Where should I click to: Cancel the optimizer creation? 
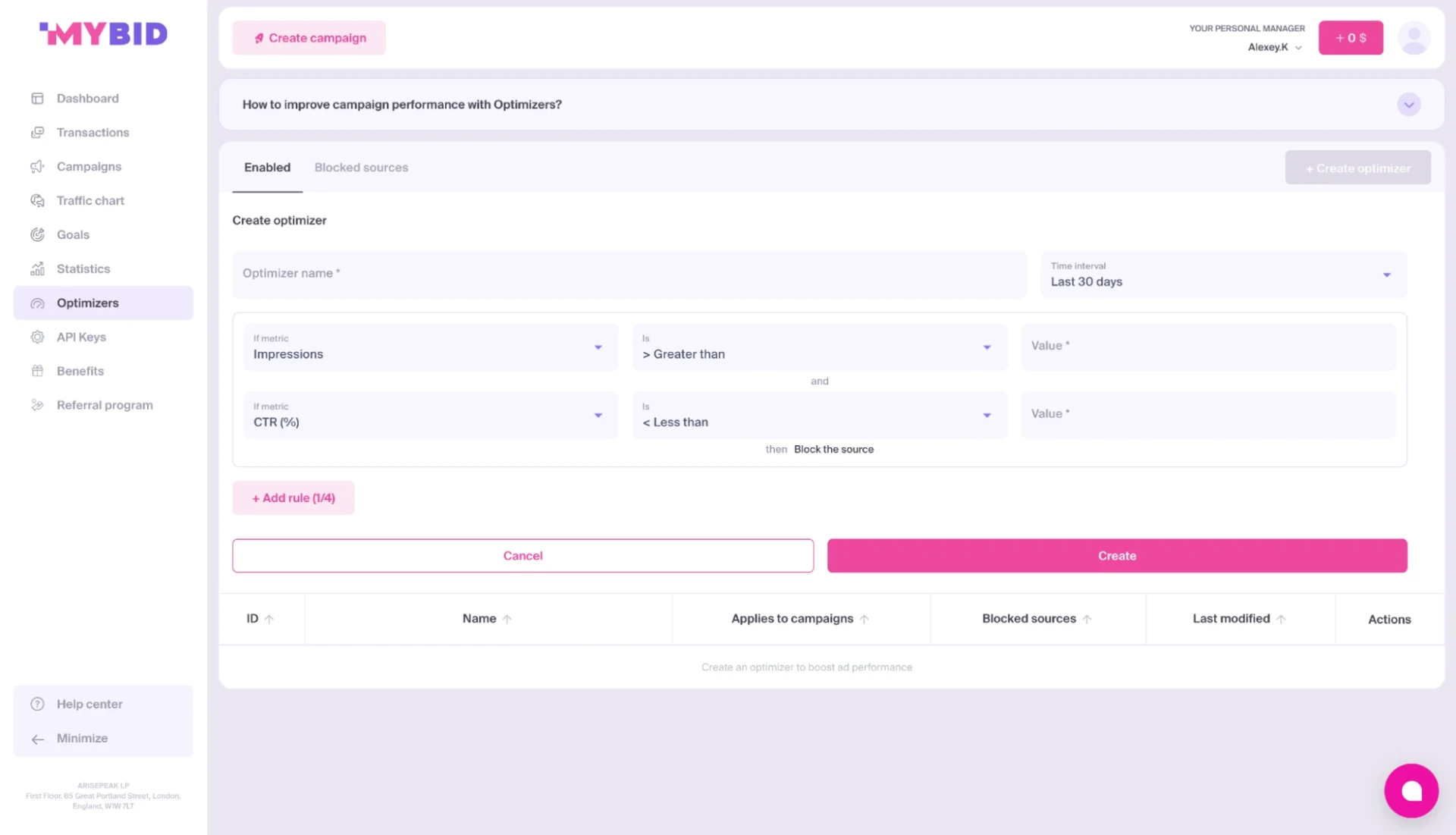click(522, 556)
